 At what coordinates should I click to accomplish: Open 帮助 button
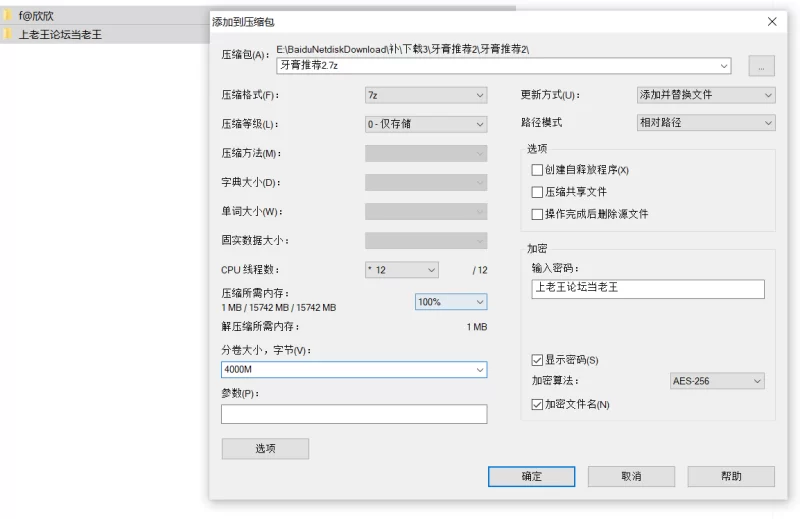[731, 476]
